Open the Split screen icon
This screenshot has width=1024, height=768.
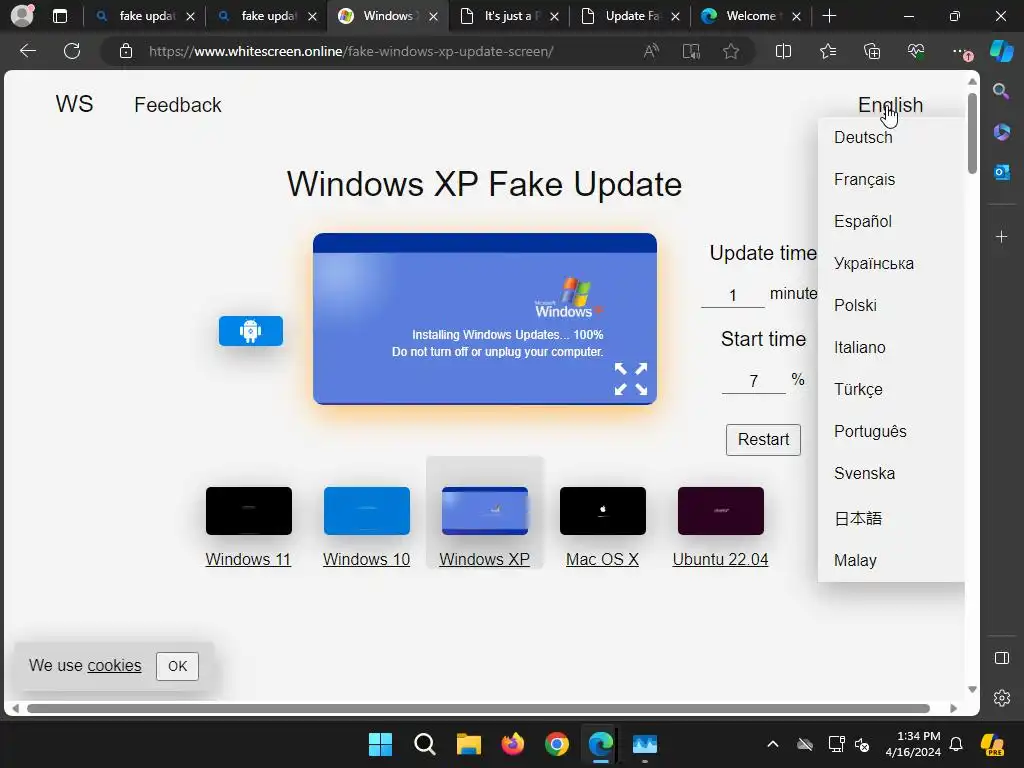(783, 51)
